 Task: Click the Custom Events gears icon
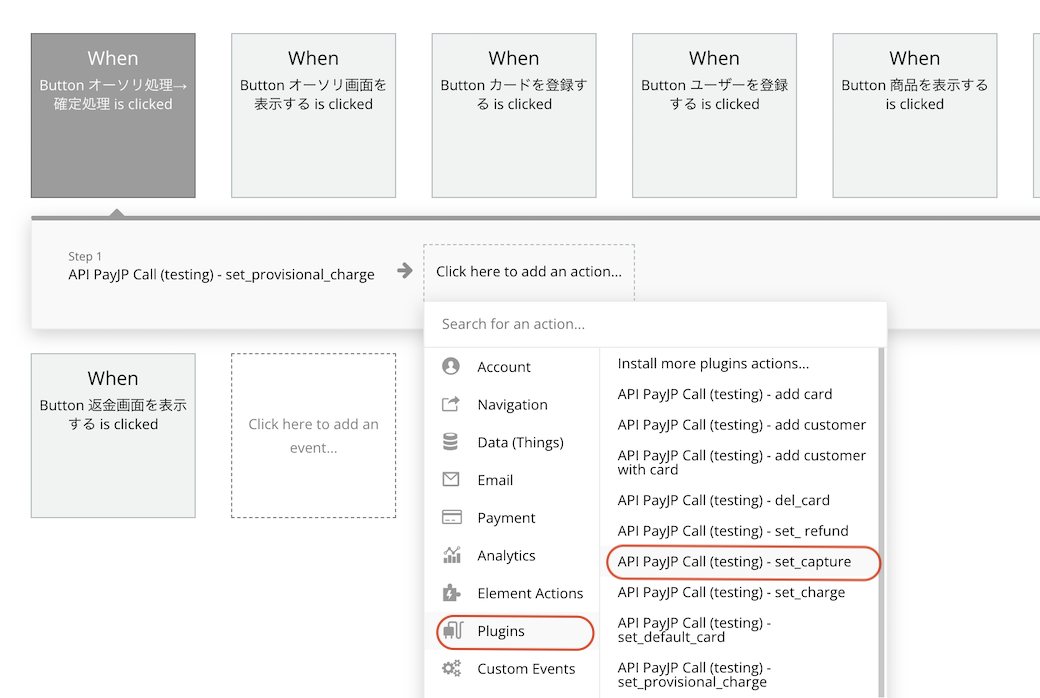(452, 668)
